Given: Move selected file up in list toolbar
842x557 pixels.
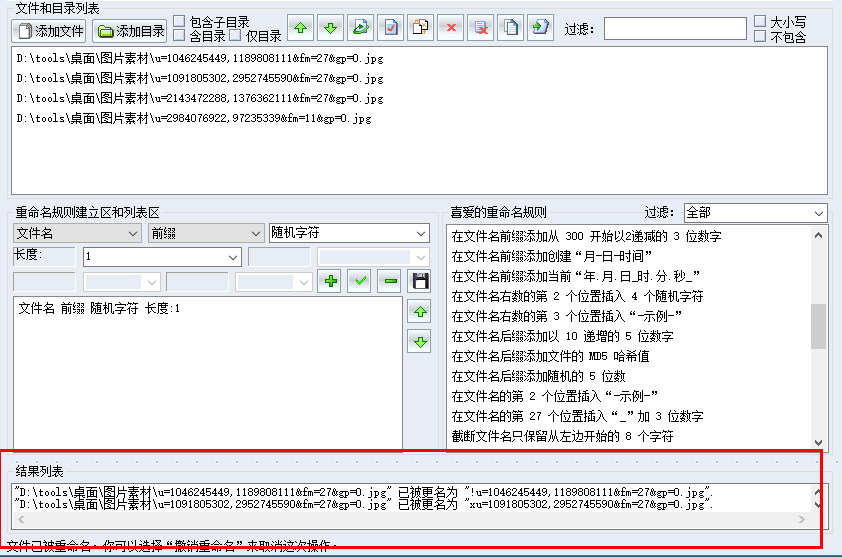Looking at the screenshot, I should (301, 28).
